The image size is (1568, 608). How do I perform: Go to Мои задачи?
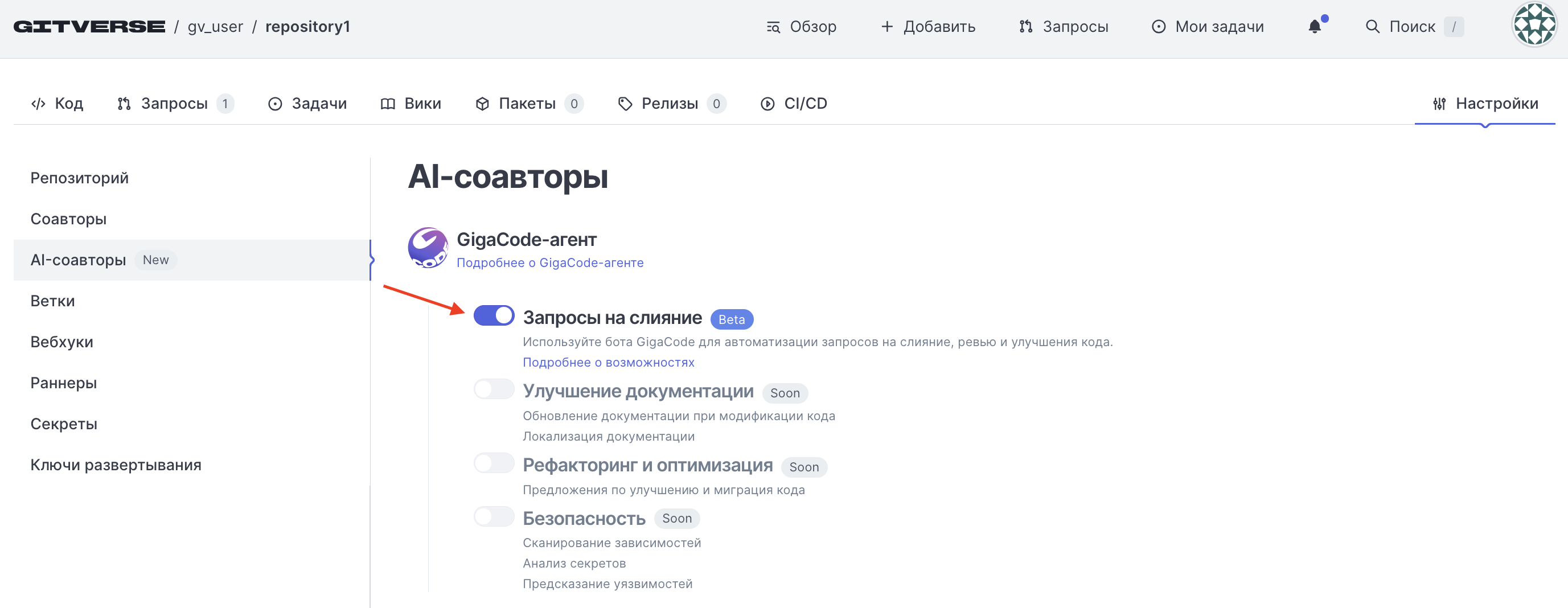click(1208, 27)
